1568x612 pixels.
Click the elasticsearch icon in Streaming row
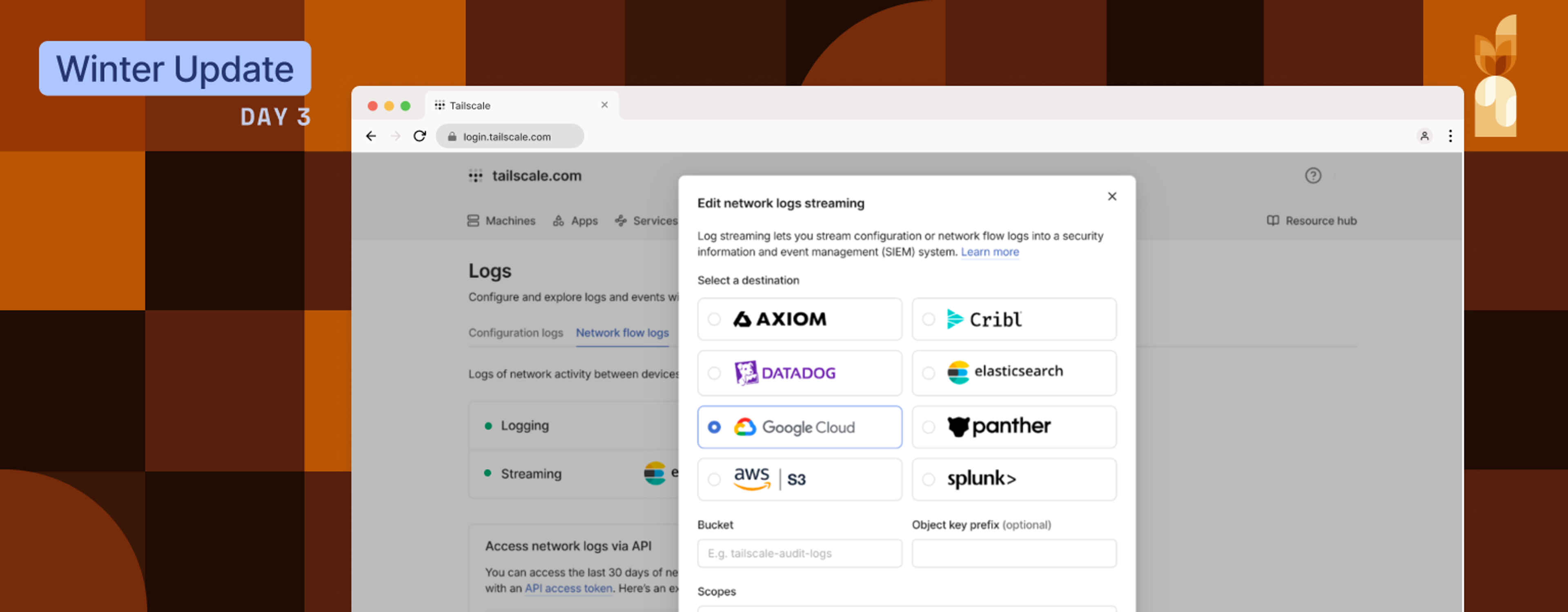[655, 473]
